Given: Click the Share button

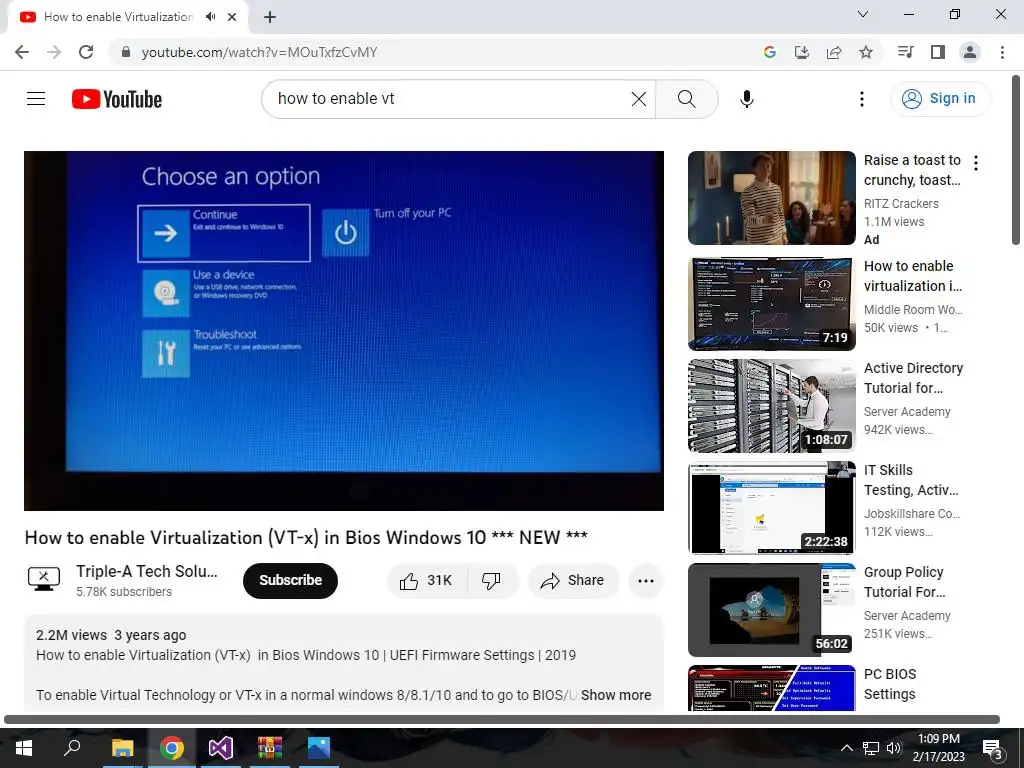Looking at the screenshot, I should (573, 580).
